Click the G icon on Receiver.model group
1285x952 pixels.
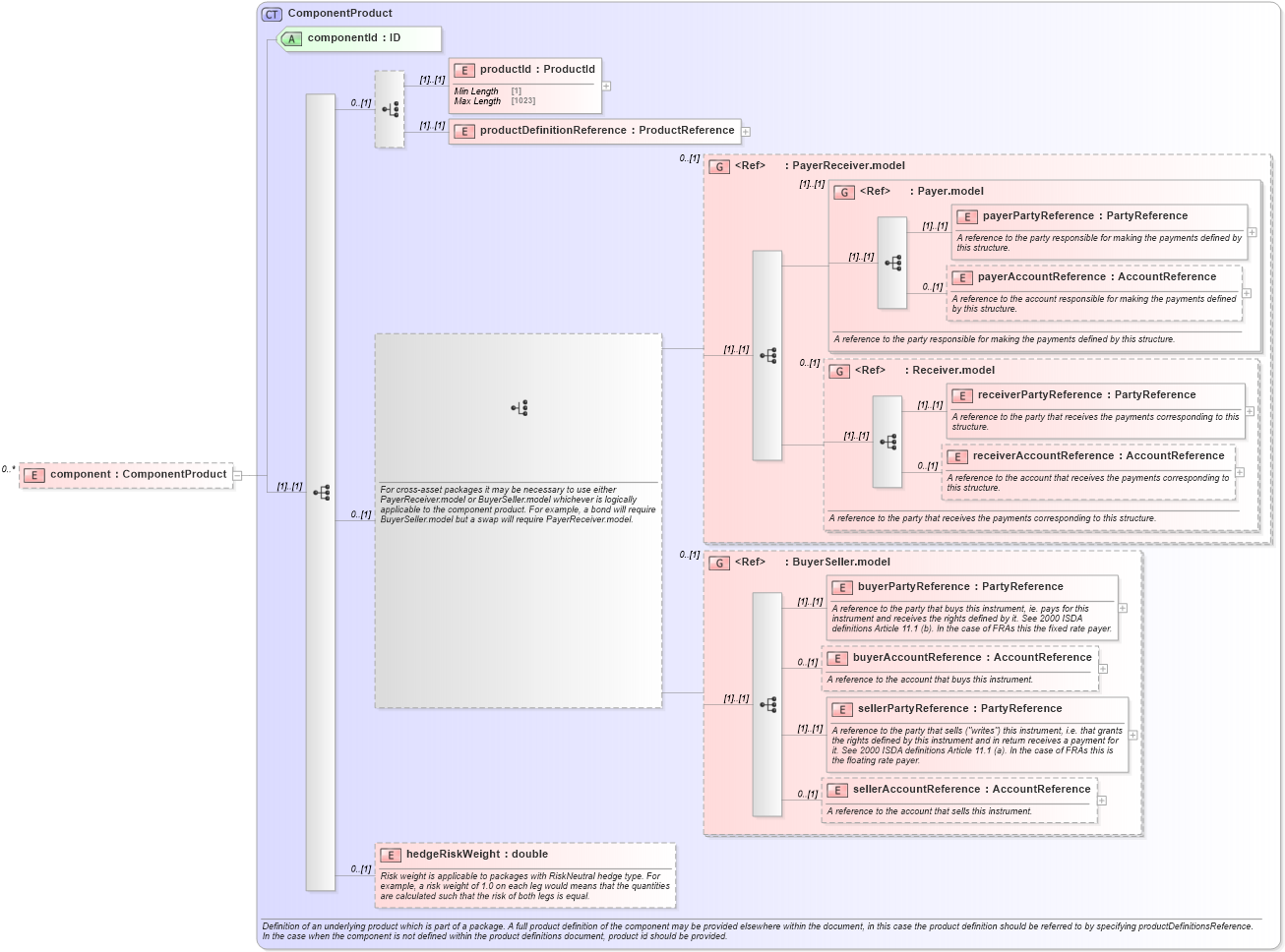pos(839,371)
